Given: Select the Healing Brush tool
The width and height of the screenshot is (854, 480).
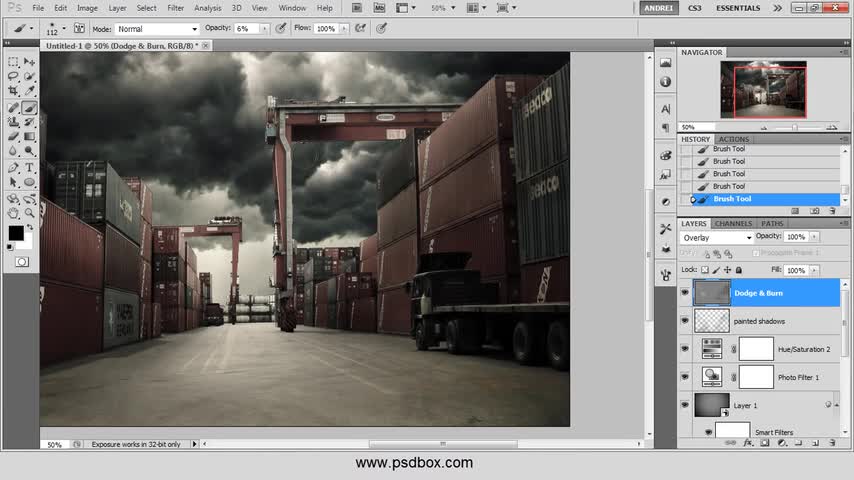Looking at the screenshot, I should pos(13,108).
